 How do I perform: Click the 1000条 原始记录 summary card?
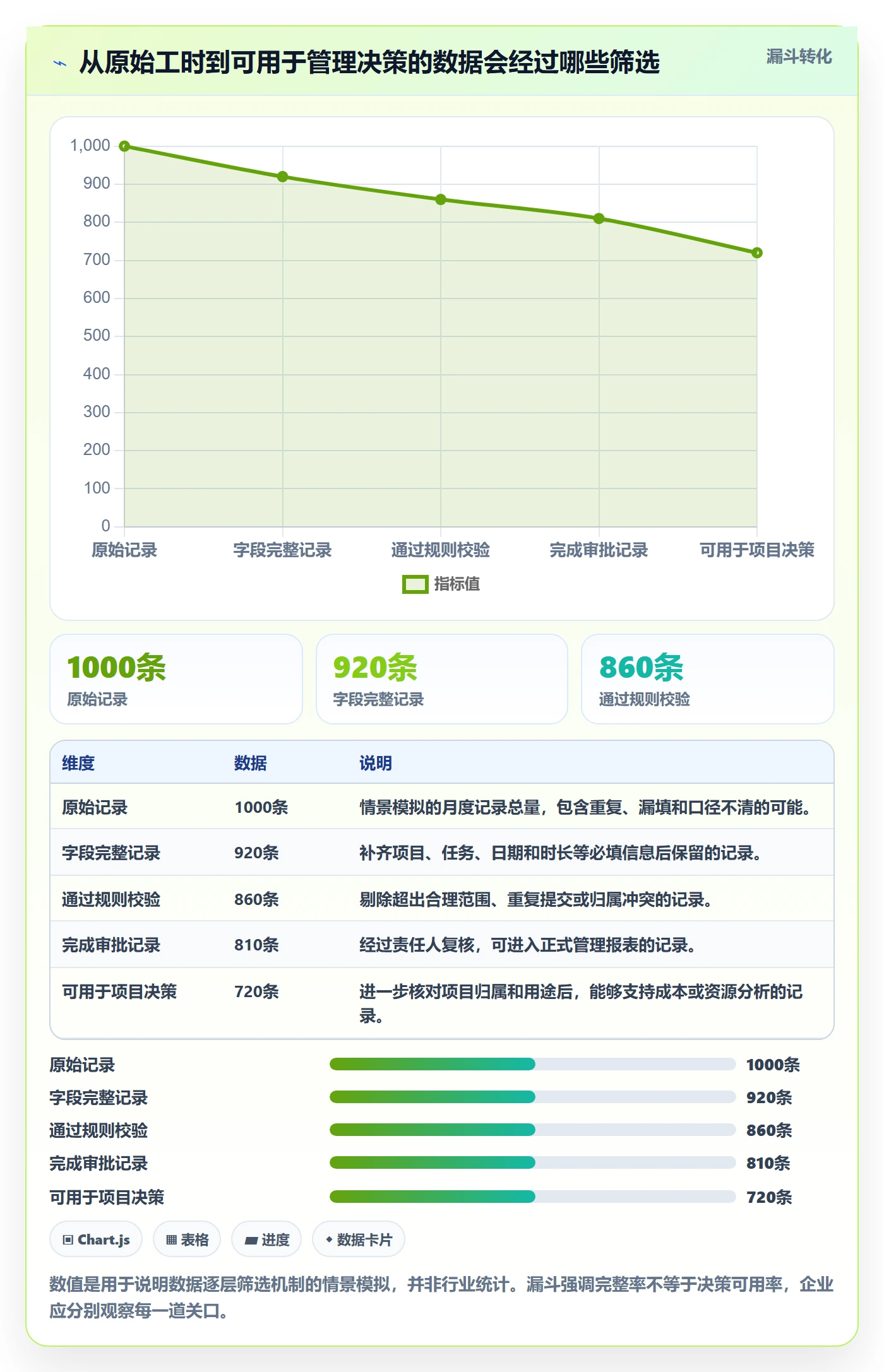(176, 679)
